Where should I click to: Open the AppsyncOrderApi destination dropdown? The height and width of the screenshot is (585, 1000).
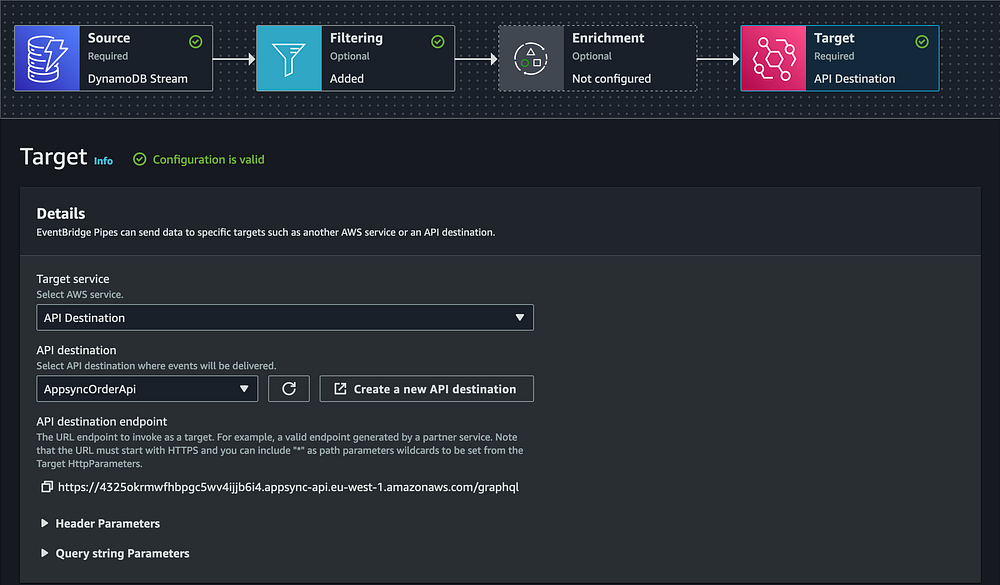[147, 389]
